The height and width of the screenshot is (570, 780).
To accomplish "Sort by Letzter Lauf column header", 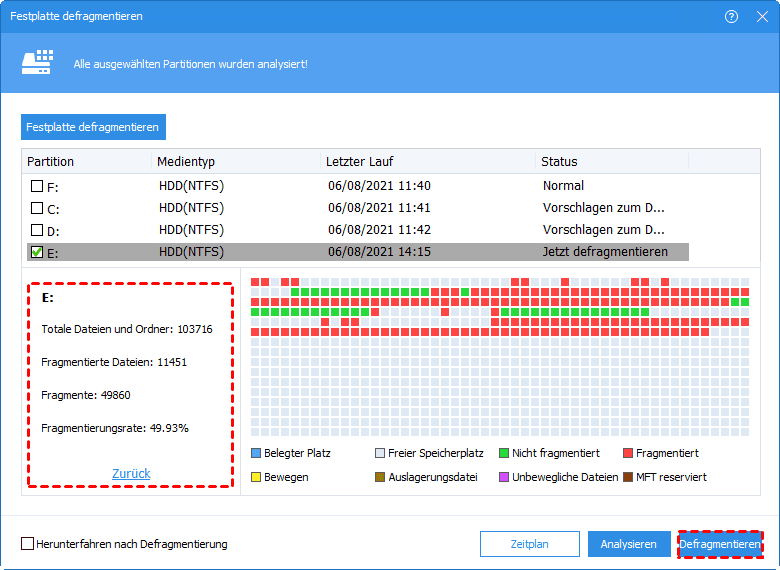I will [428, 162].
